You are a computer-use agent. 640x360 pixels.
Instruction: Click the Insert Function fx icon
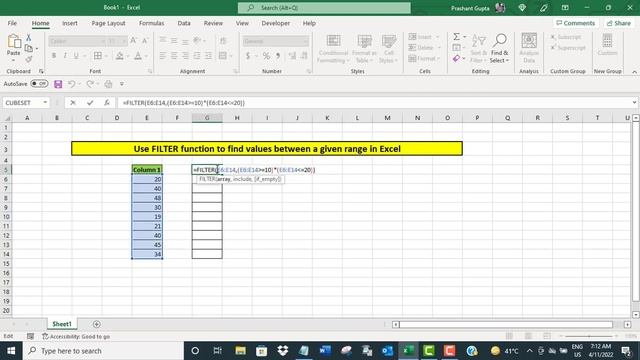pos(107,103)
